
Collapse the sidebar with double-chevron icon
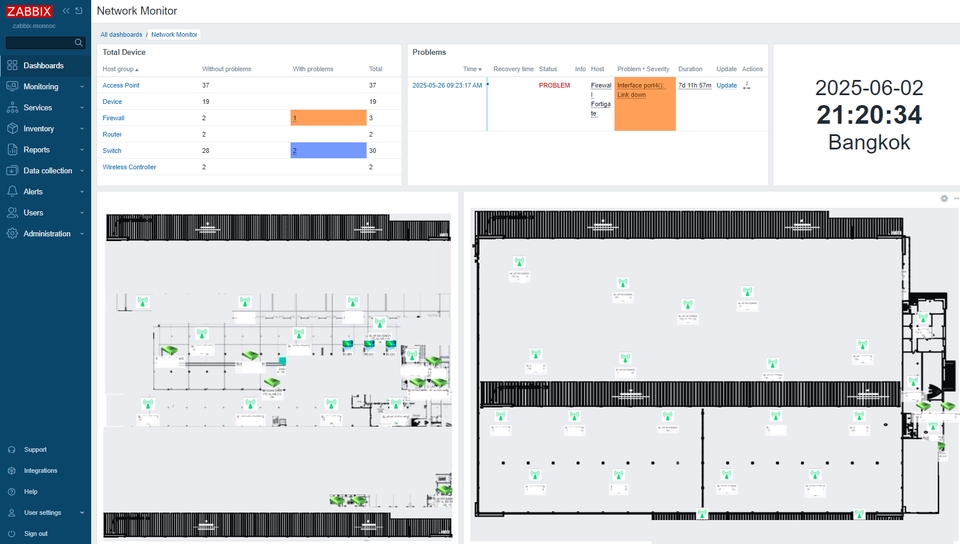point(66,11)
